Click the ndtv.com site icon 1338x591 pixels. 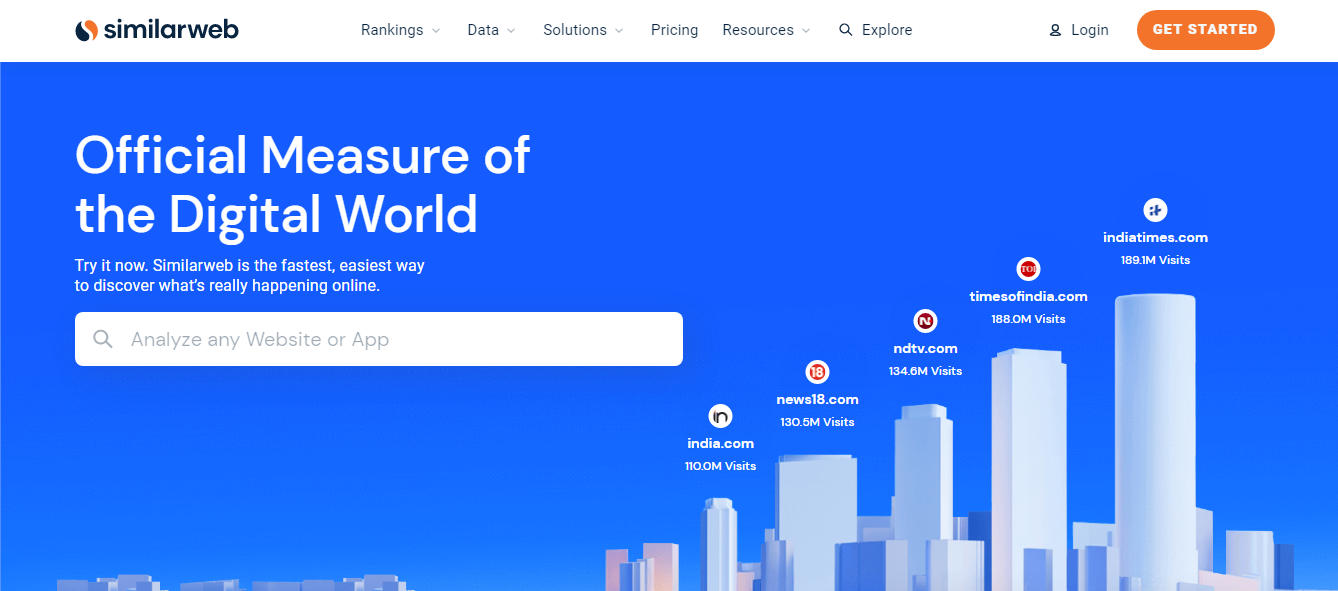pyautogui.click(x=925, y=321)
